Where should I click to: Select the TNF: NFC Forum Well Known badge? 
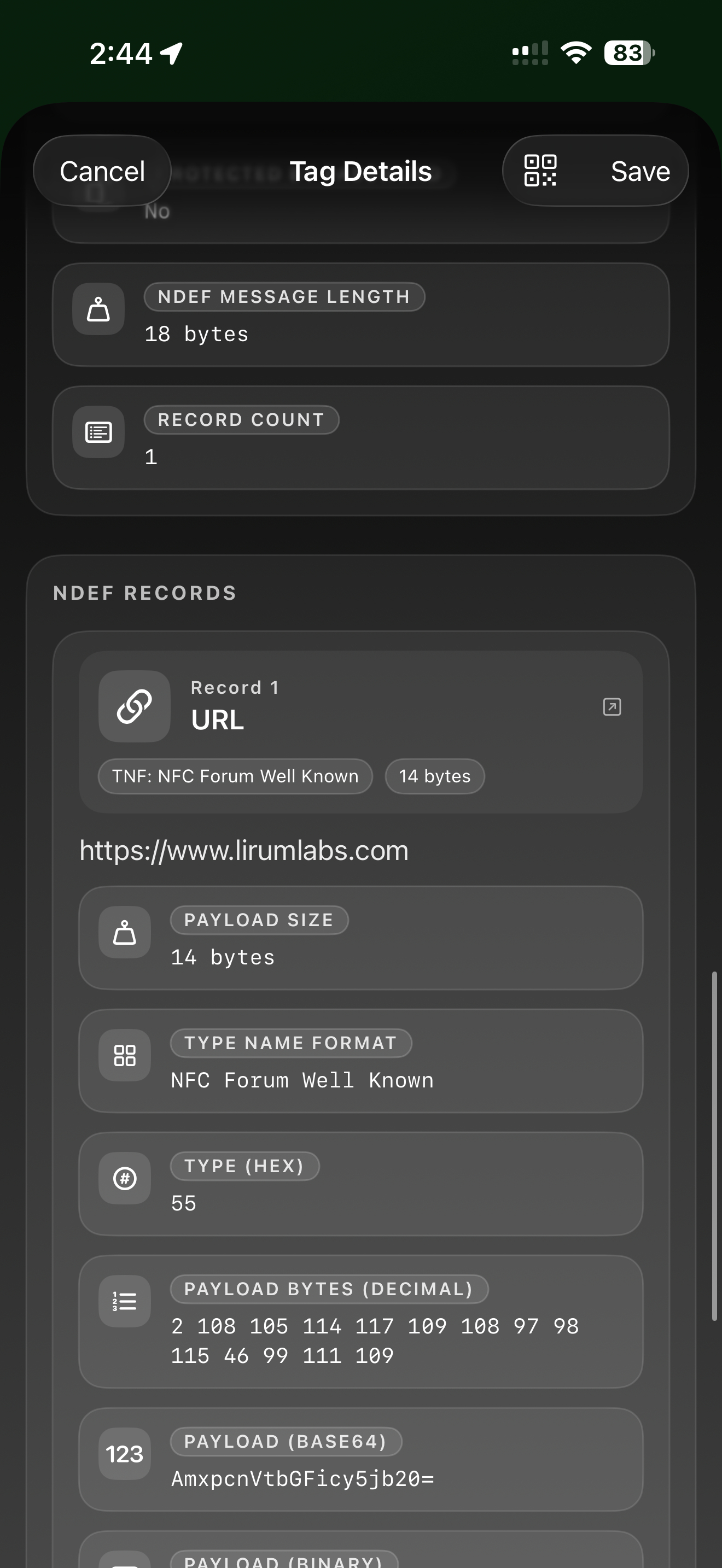(x=235, y=776)
